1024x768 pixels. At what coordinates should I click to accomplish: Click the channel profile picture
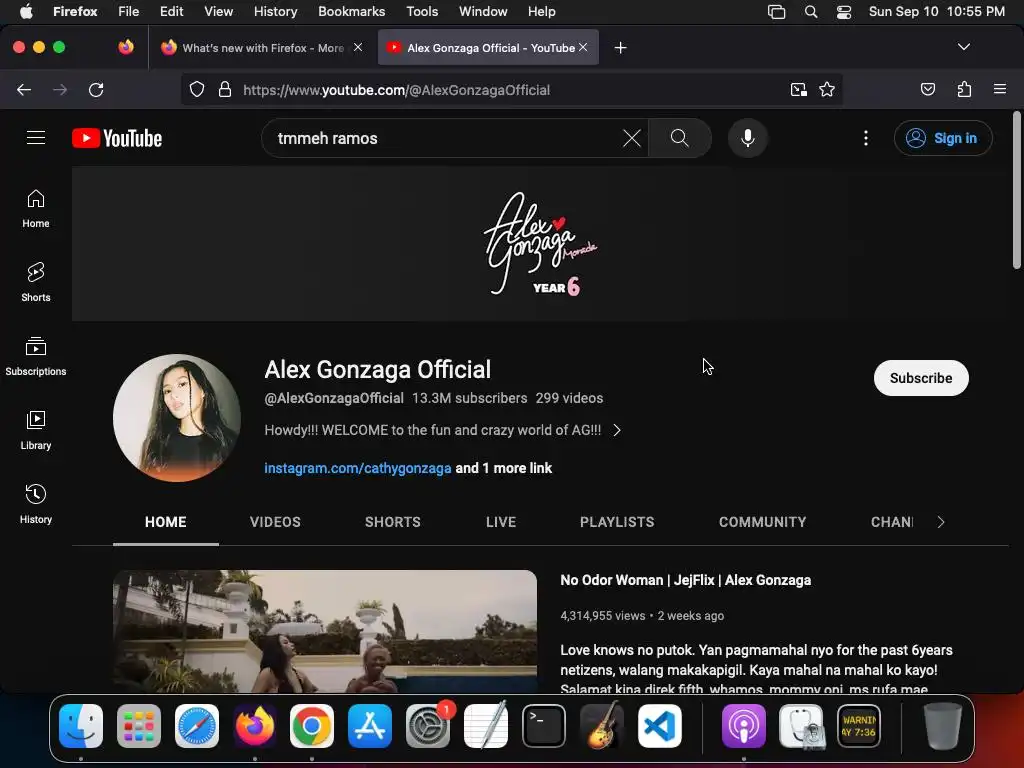pyautogui.click(x=177, y=418)
